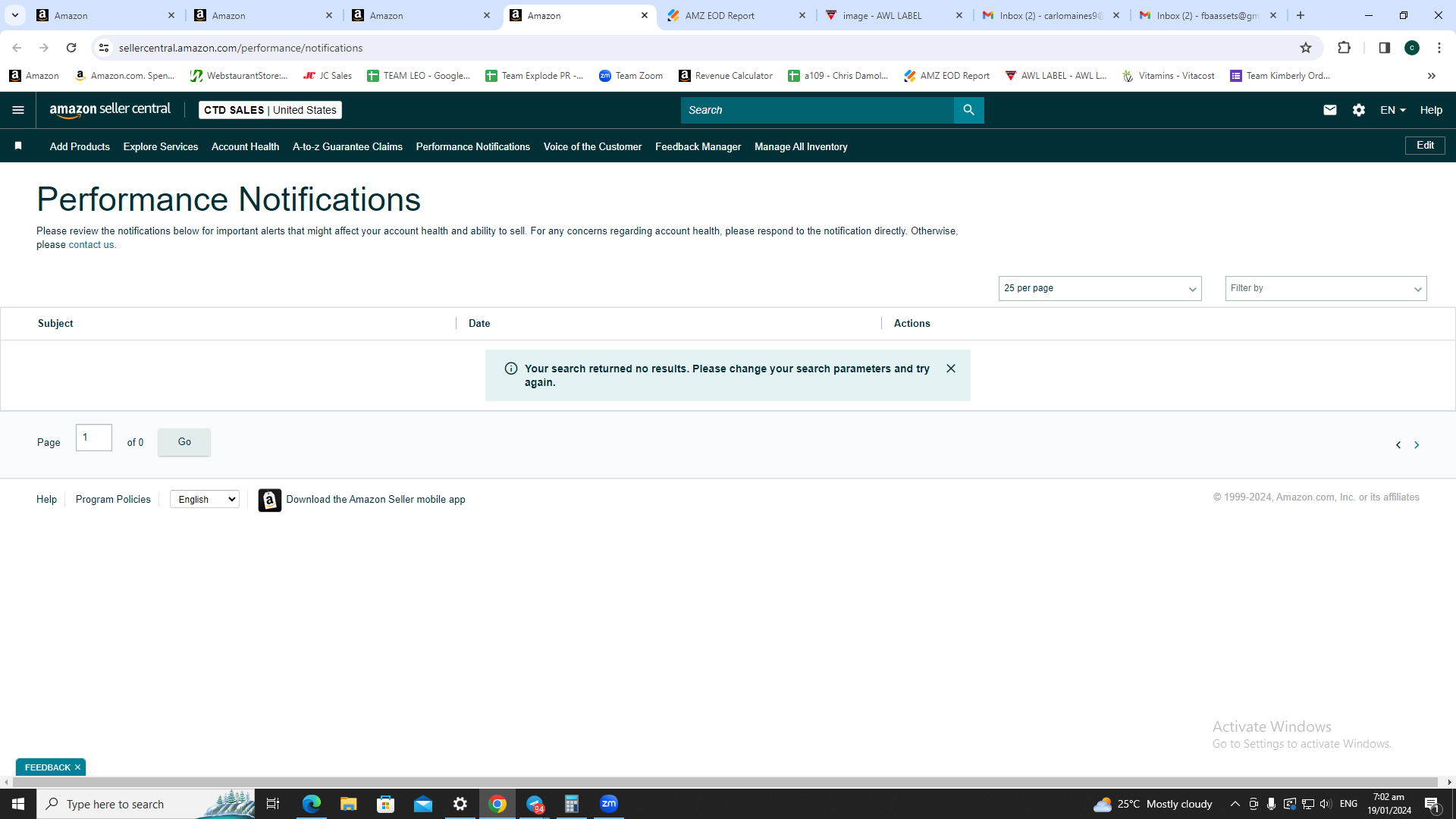Open Zoom from taskbar
The image size is (1456, 819).
(x=608, y=804)
